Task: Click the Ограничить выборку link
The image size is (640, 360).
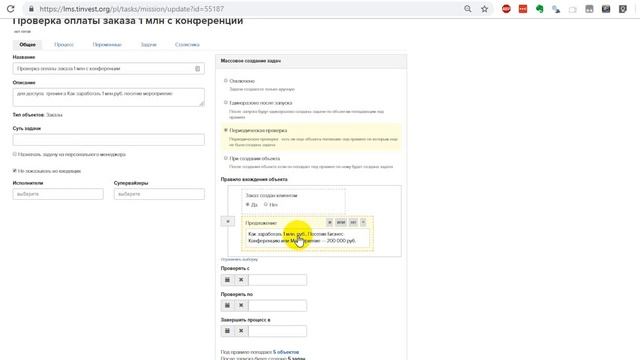Action: point(239,259)
